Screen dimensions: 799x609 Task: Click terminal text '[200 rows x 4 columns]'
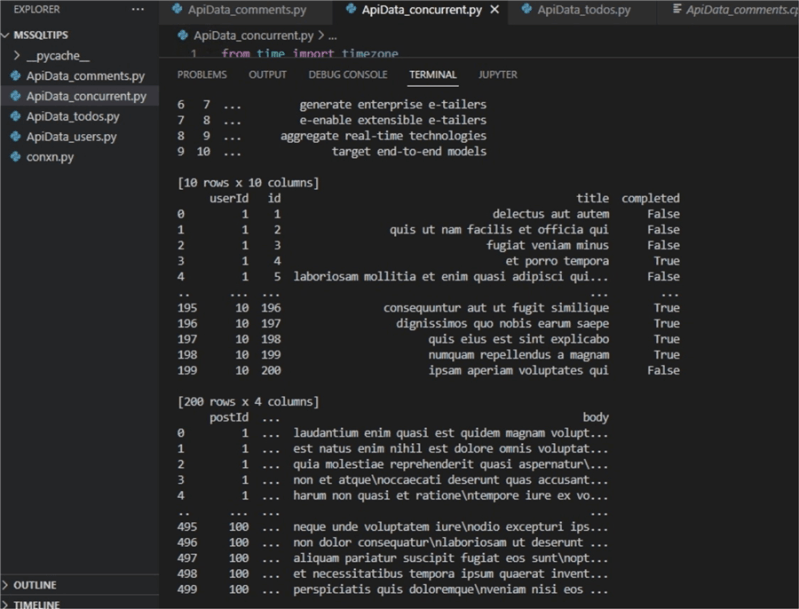point(248,402)
